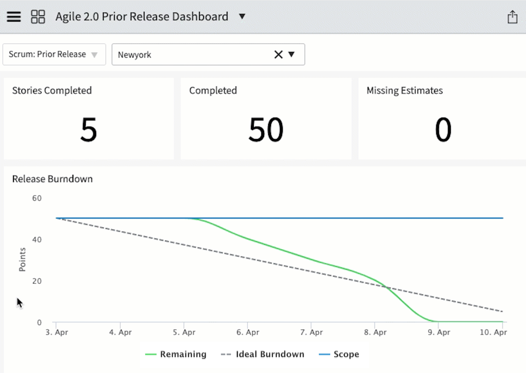Click the Stories Completed value 5
This screenshot has height=373, width=526.
(x=89, y=129)
